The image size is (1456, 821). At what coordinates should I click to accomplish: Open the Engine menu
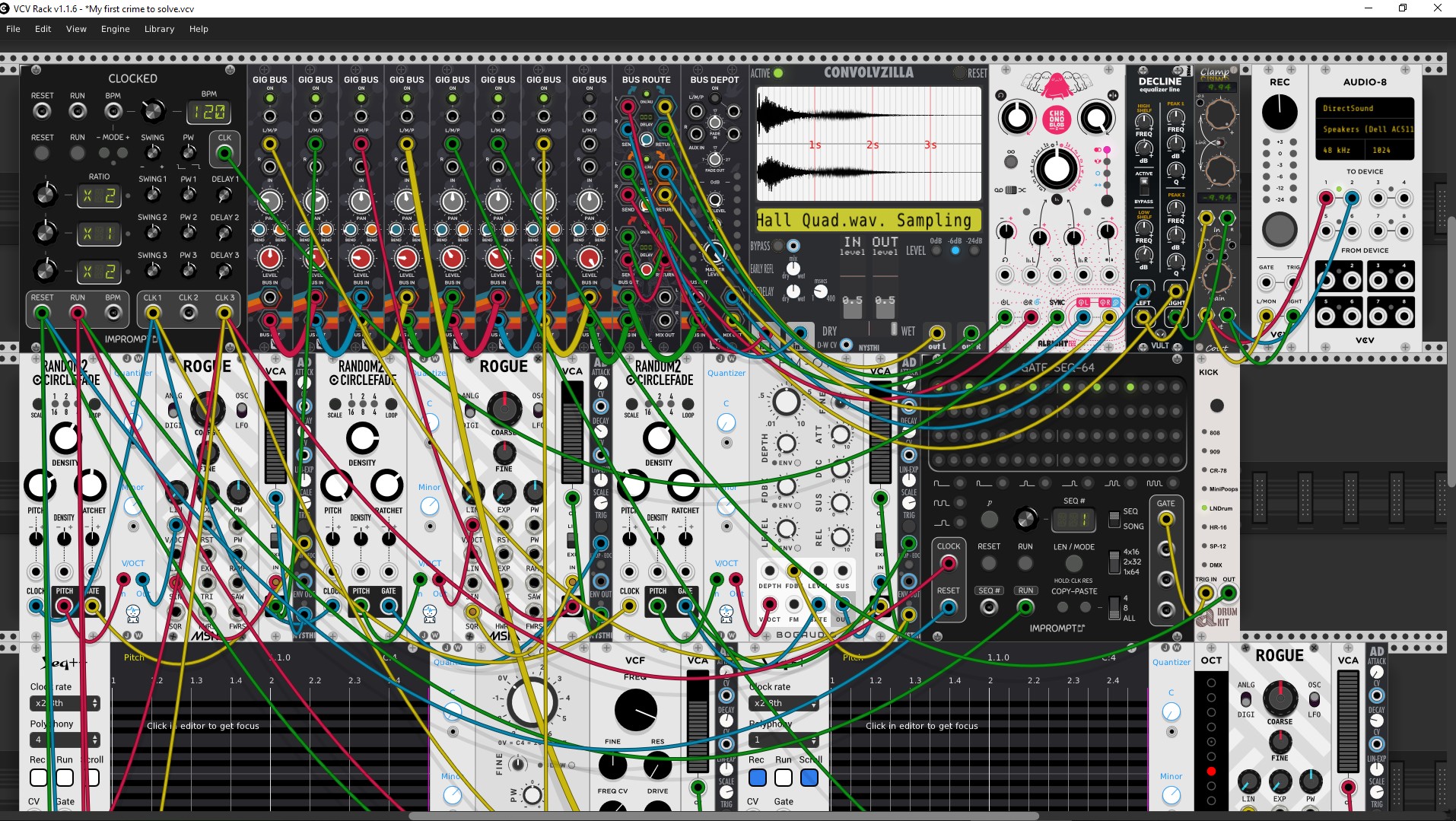point(115,29)
